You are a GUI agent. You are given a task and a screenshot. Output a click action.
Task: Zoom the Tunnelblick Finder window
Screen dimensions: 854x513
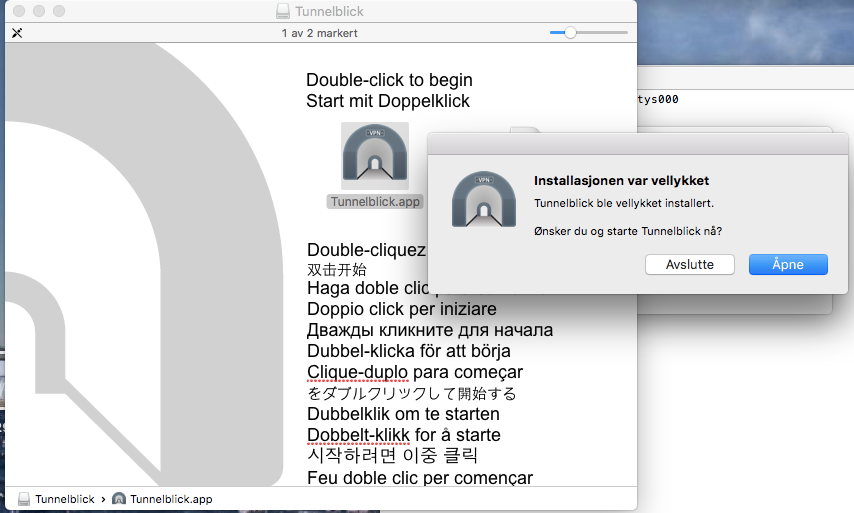pyautogui.click(x=59, y=12)
